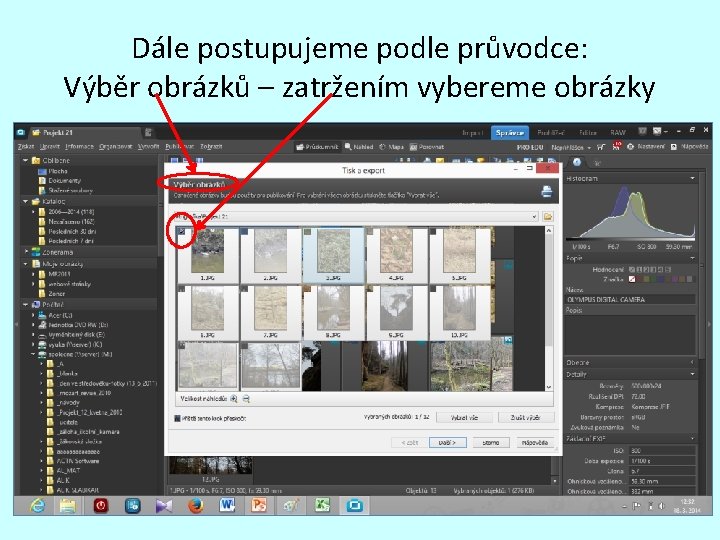Screen dimensions: 720x540
Task: Open folder browse icon beside path dropdown
Action: click(547, 216)
